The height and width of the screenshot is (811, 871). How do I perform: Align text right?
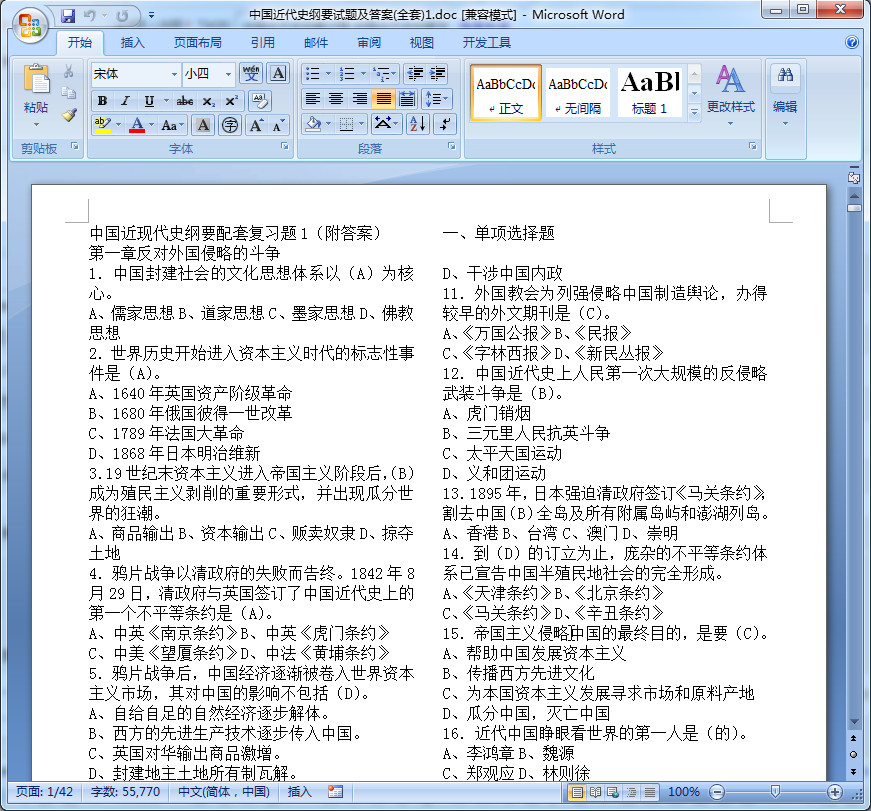pos(359,99)
